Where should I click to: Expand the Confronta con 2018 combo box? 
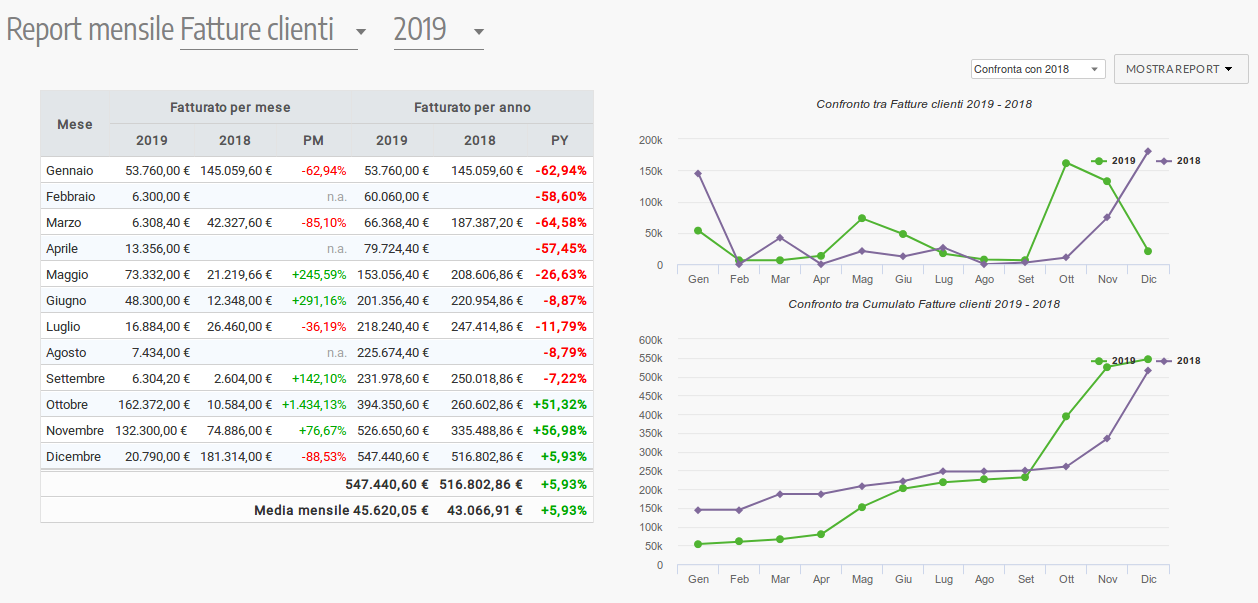(x=1037, y=69)
